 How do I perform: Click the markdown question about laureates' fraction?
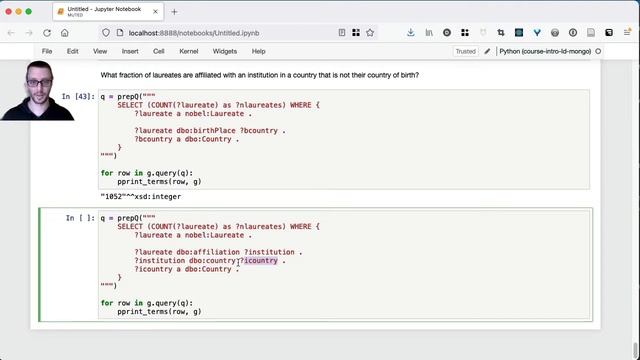(260, 75)
